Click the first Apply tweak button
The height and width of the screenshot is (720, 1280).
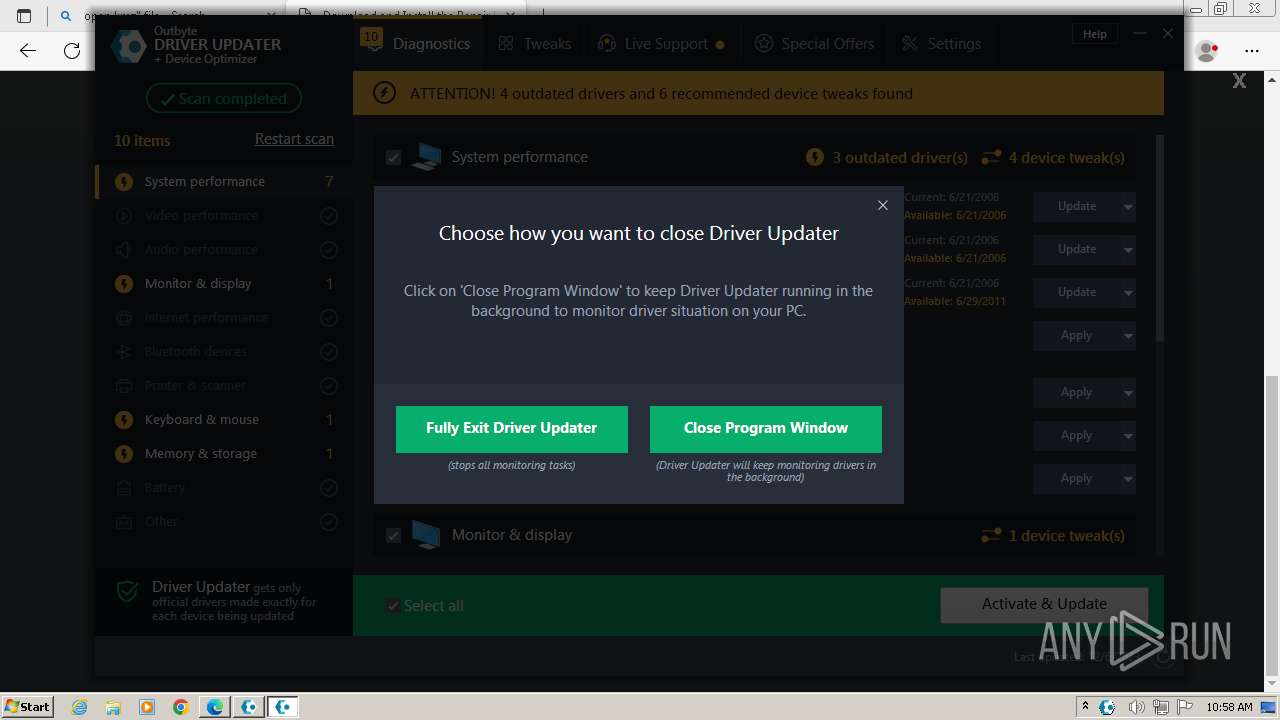(1077, 335)
